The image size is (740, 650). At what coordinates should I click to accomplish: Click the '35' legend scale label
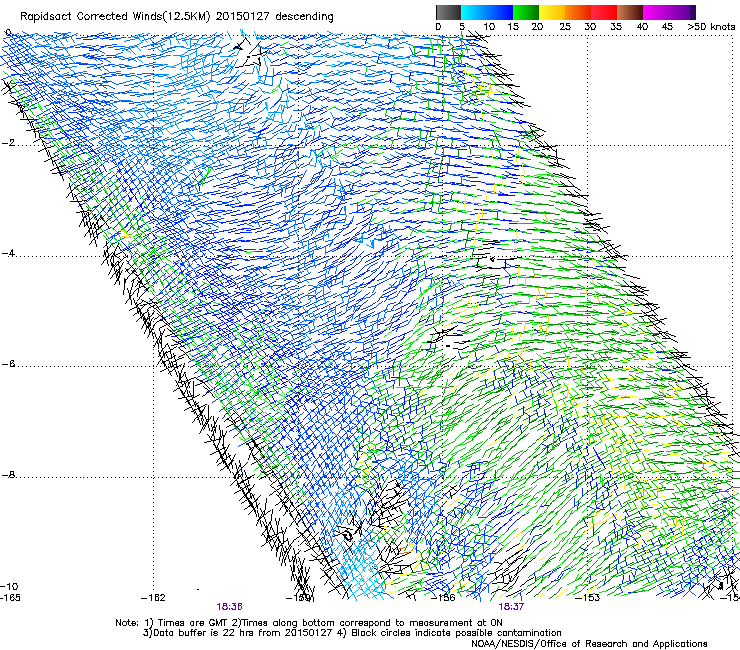[616, 27]
